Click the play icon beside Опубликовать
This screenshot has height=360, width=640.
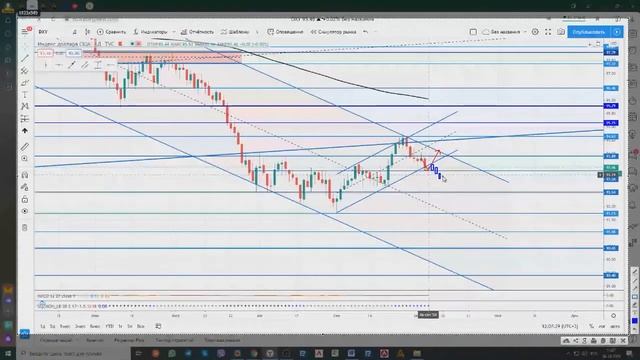pyautogui.click(x=617, y=32)
